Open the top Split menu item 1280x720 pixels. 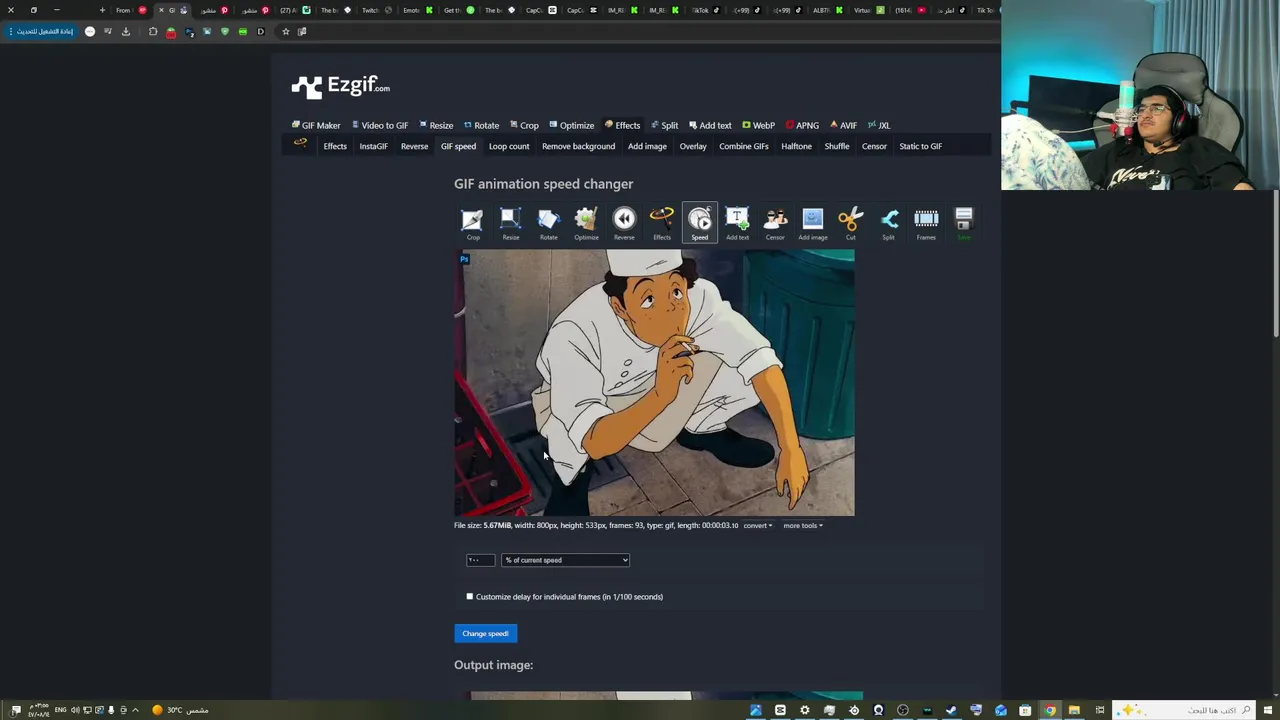pos(665,125)
